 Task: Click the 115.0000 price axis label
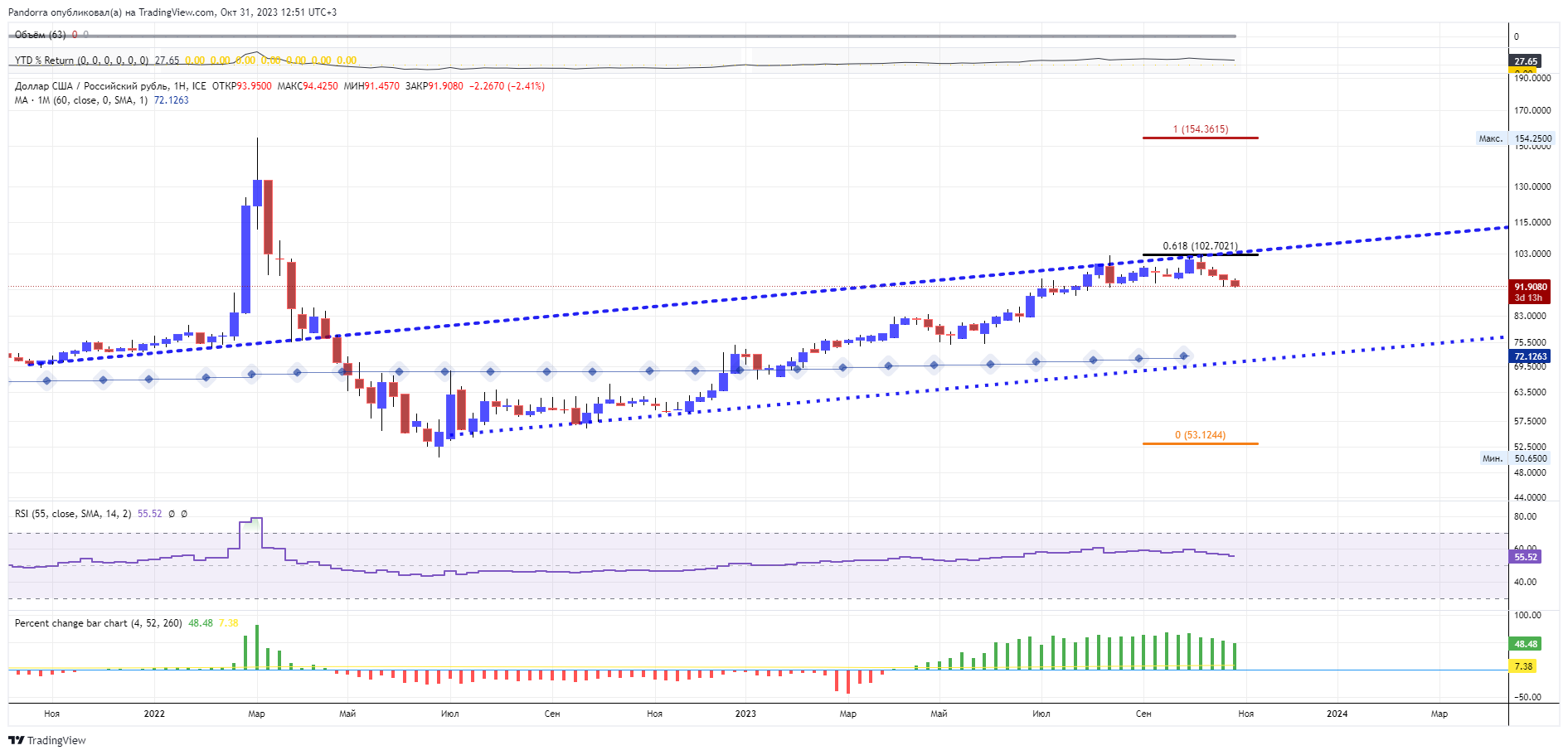tap(1532, 222)
